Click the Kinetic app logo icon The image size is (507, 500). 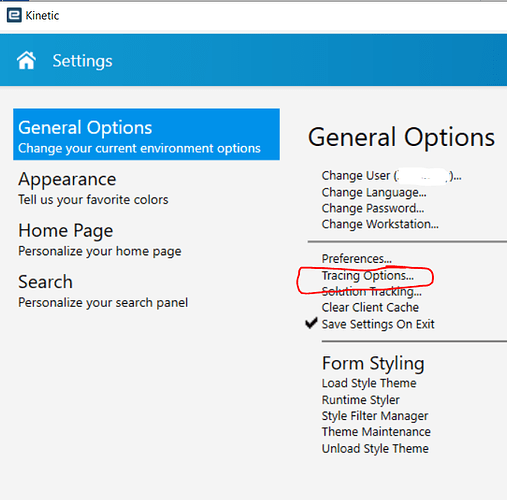pyautogui.click(x=14, y=15)
